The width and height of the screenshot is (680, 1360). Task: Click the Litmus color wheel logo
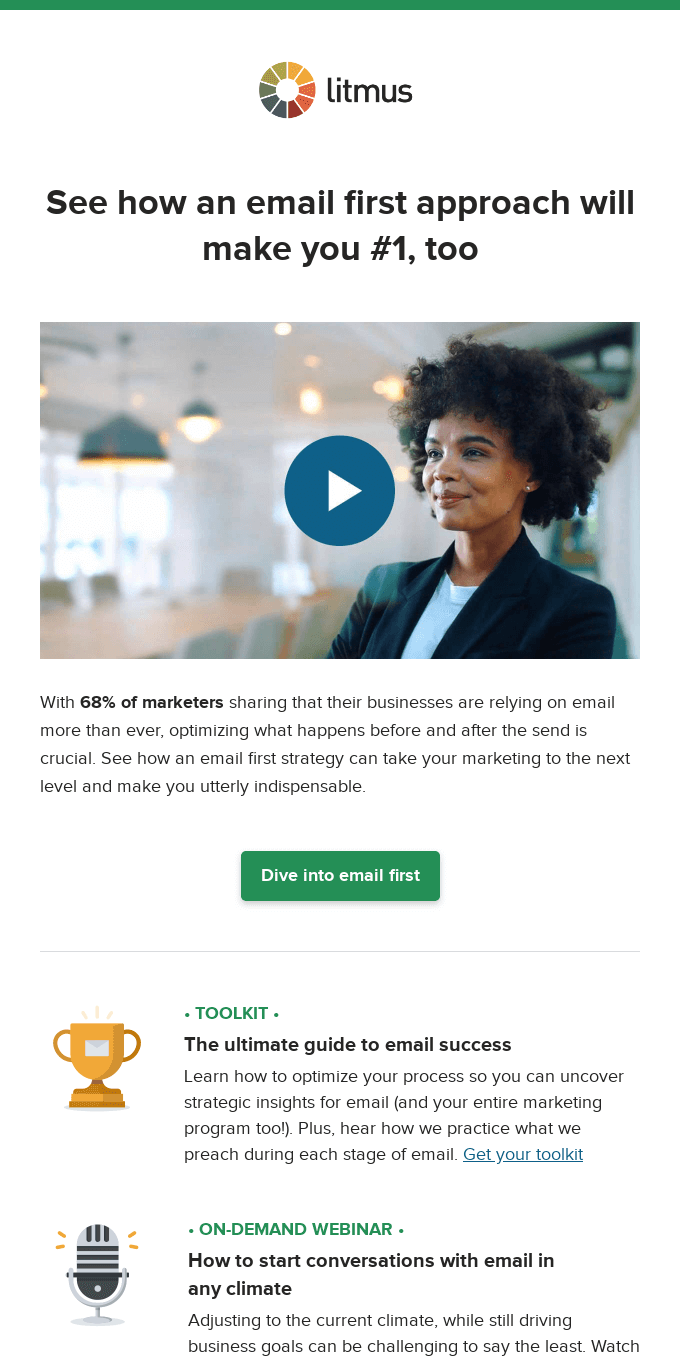(x=287, y=90)
